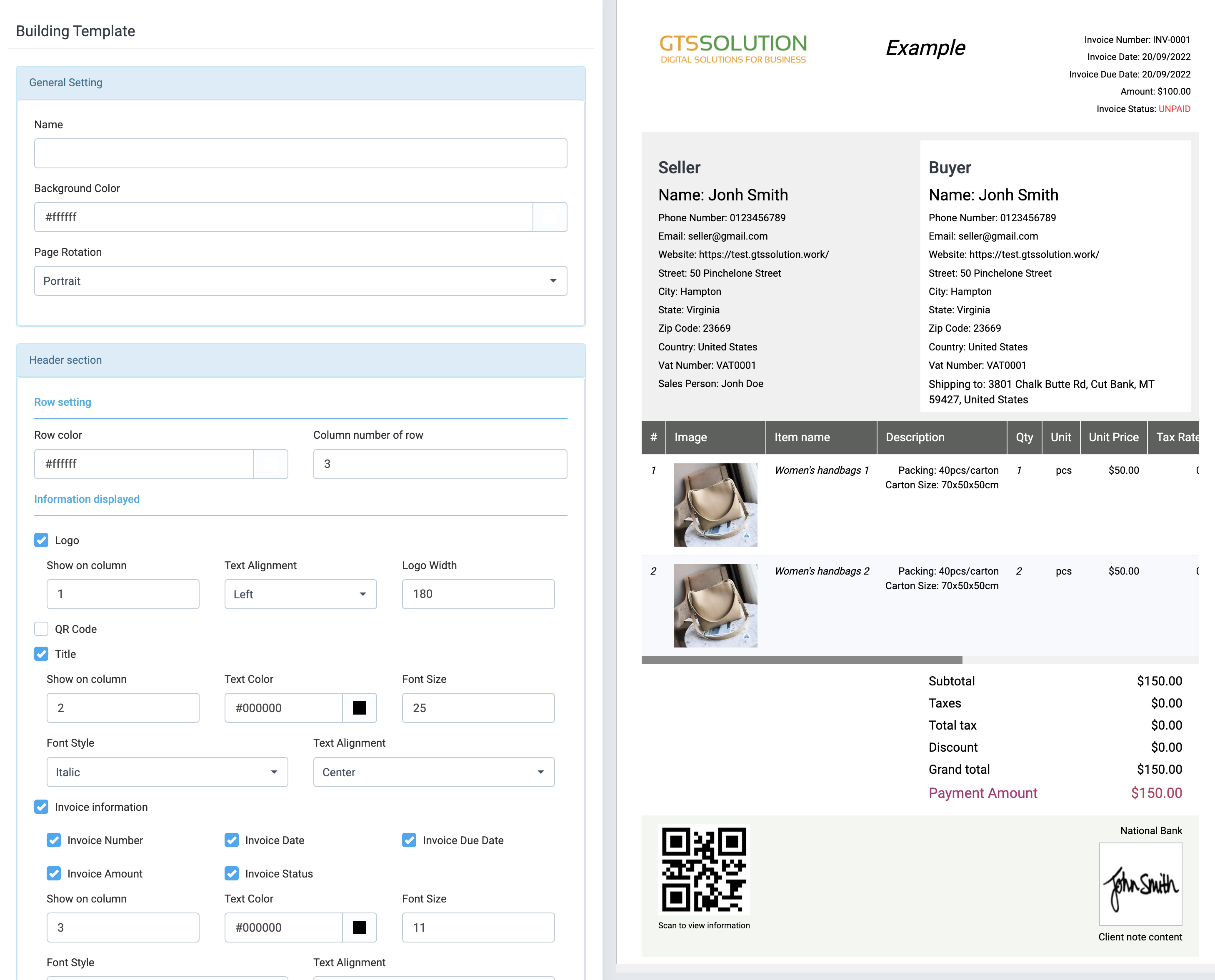Click the horizontal scrollbar below the item table

802,659
